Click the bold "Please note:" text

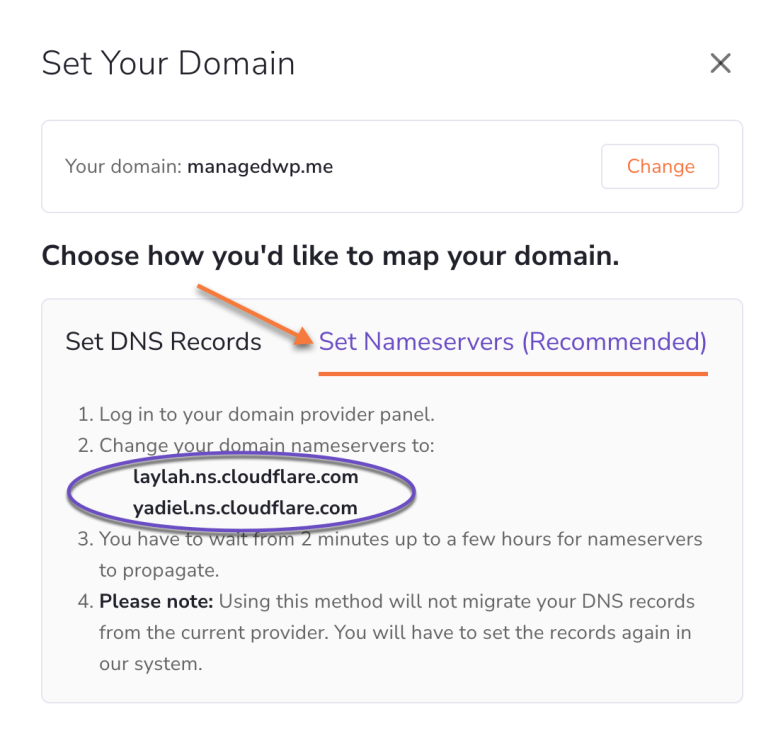[156, 601]
